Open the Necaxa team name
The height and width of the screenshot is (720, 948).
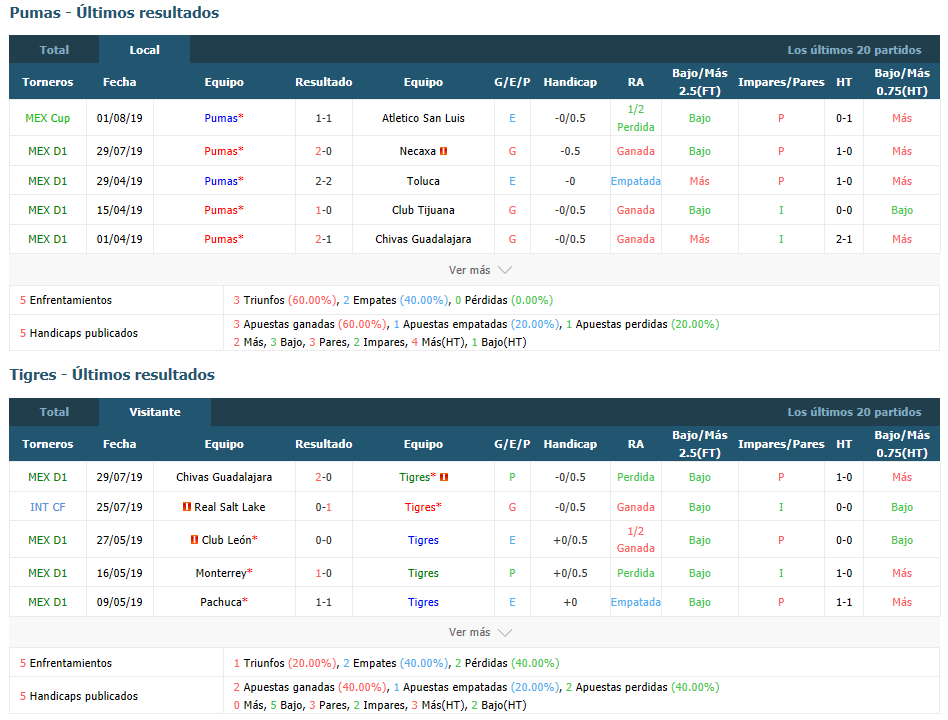click(418, 151)
